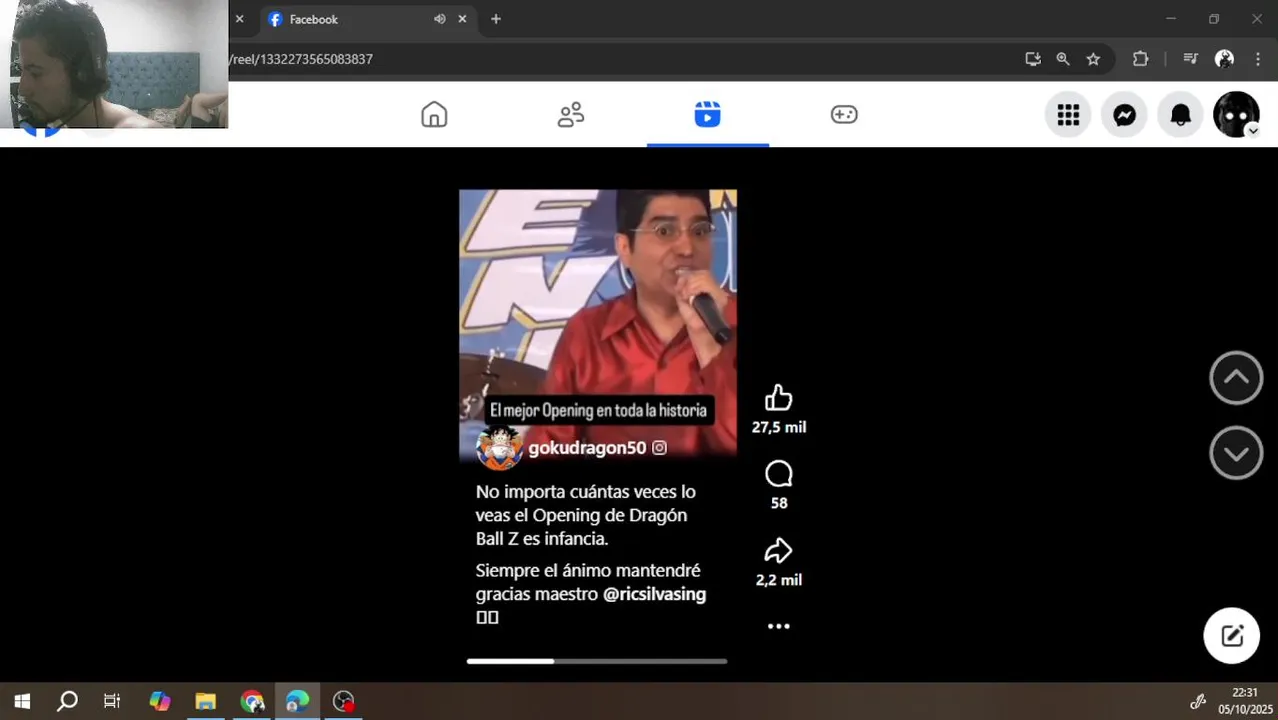Click the pen icon in system tray

point(1197,701)
